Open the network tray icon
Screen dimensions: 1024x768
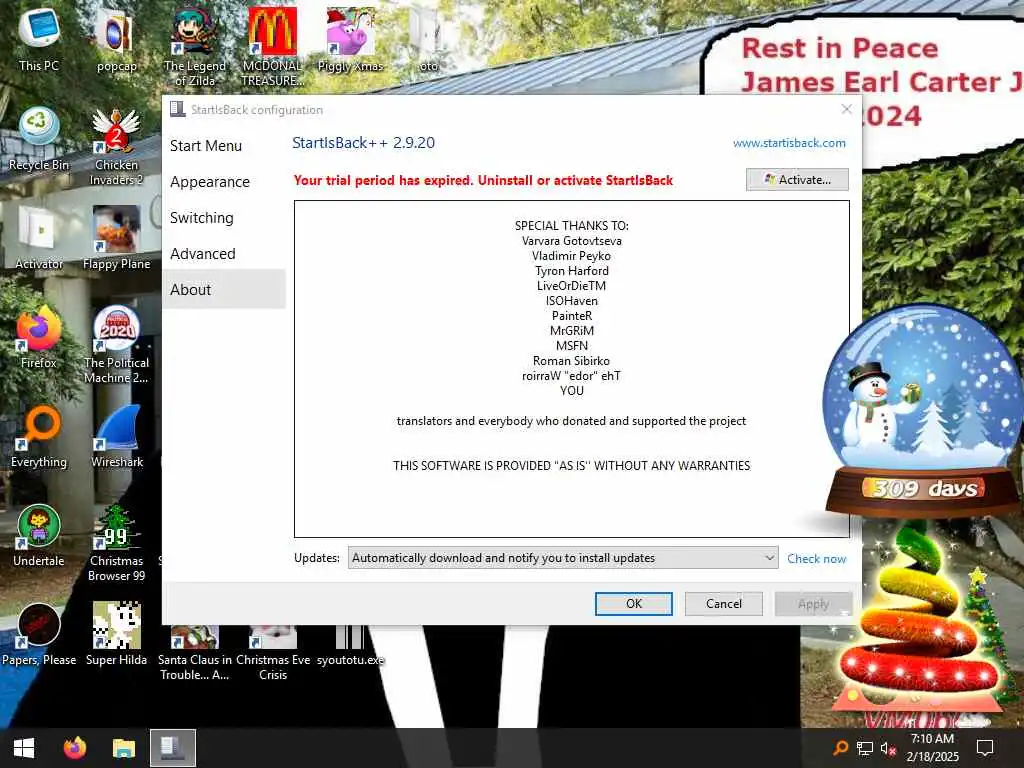(x=865, y=748)
